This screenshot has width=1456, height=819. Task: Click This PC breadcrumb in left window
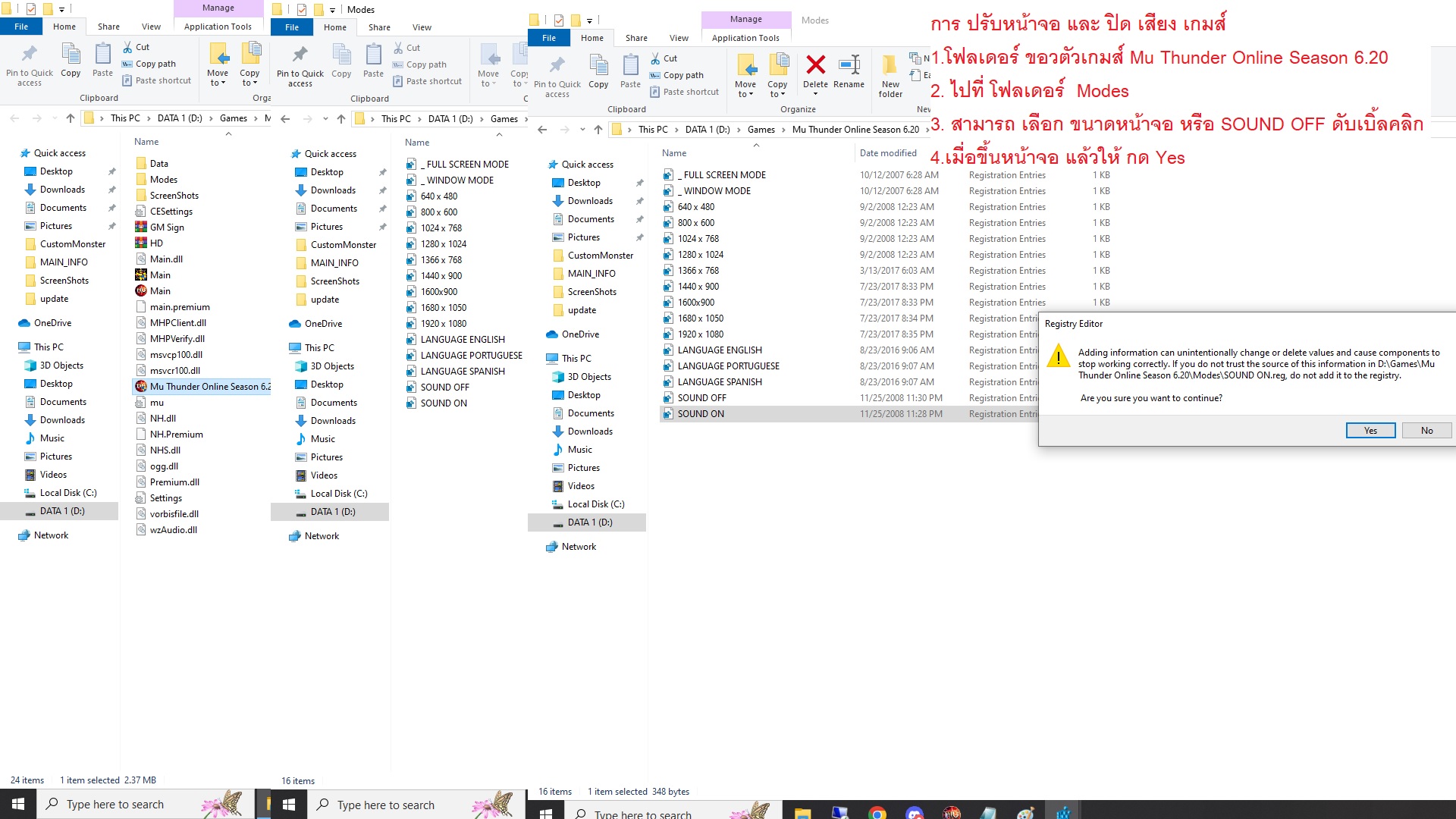125,118
